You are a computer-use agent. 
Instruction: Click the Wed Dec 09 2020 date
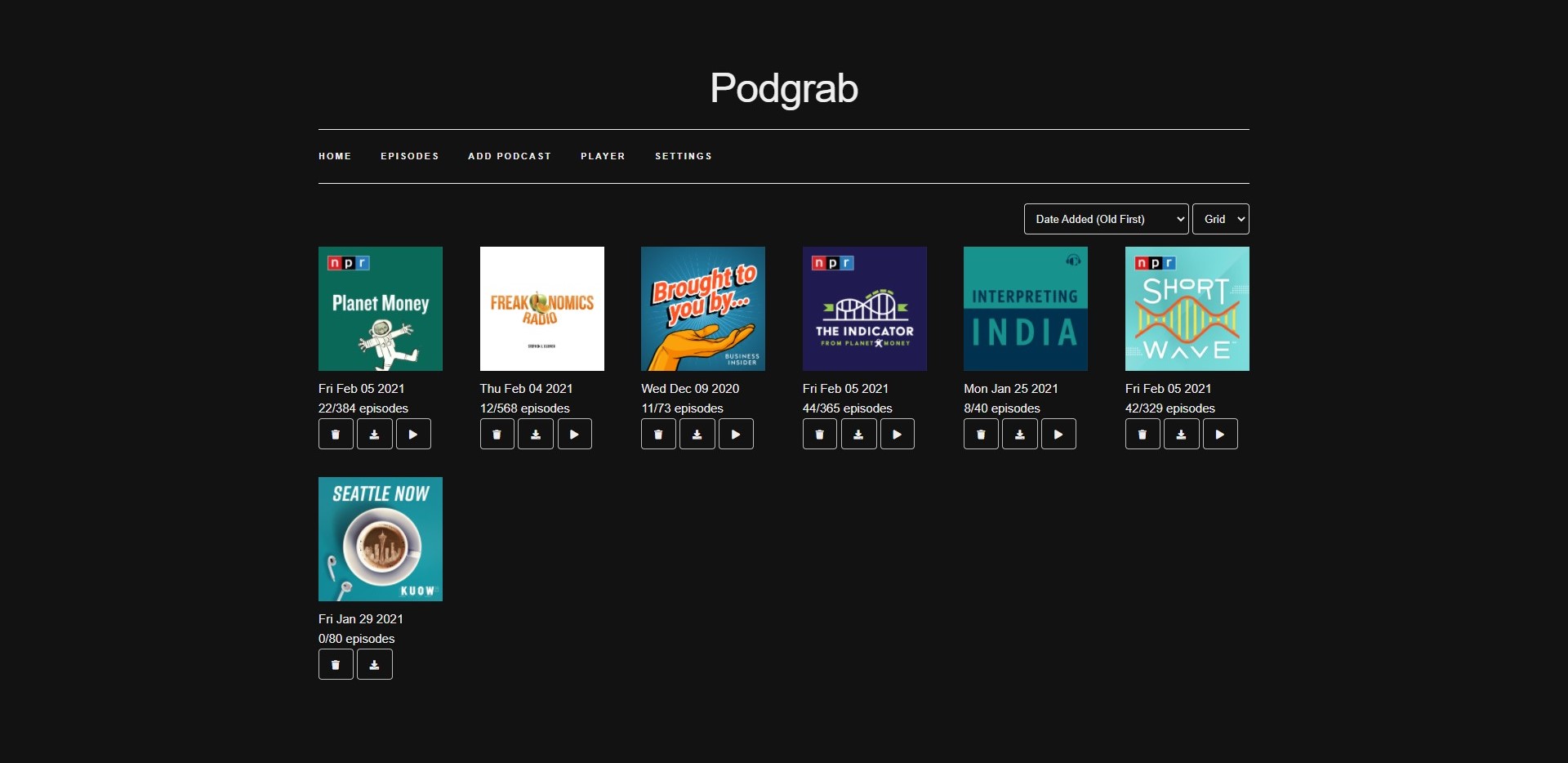point(690,389)
